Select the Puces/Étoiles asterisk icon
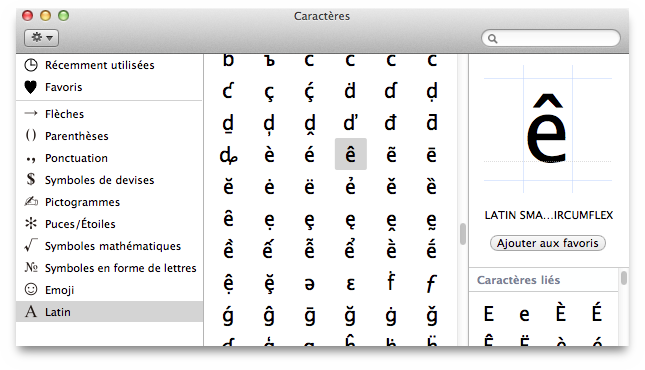This screenshot has height=370, width=645. pyautogui.click(x=31, y=223)
